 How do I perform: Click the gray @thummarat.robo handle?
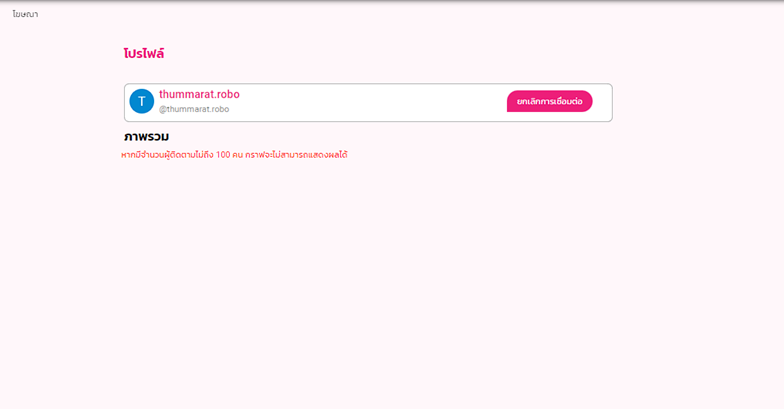(194, 109)
